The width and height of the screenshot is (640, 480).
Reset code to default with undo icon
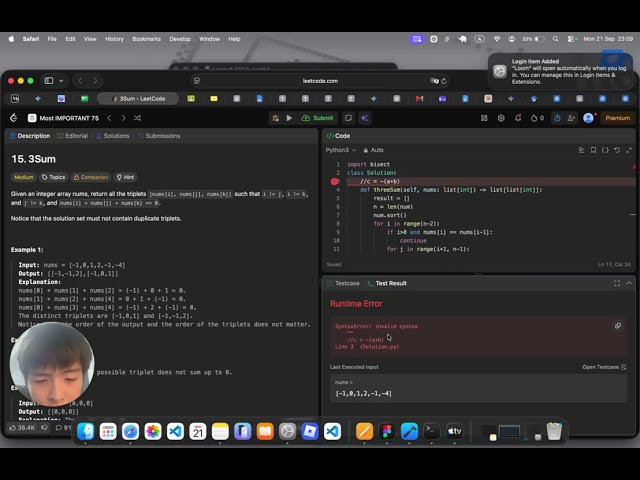click(x=617, y=150)
